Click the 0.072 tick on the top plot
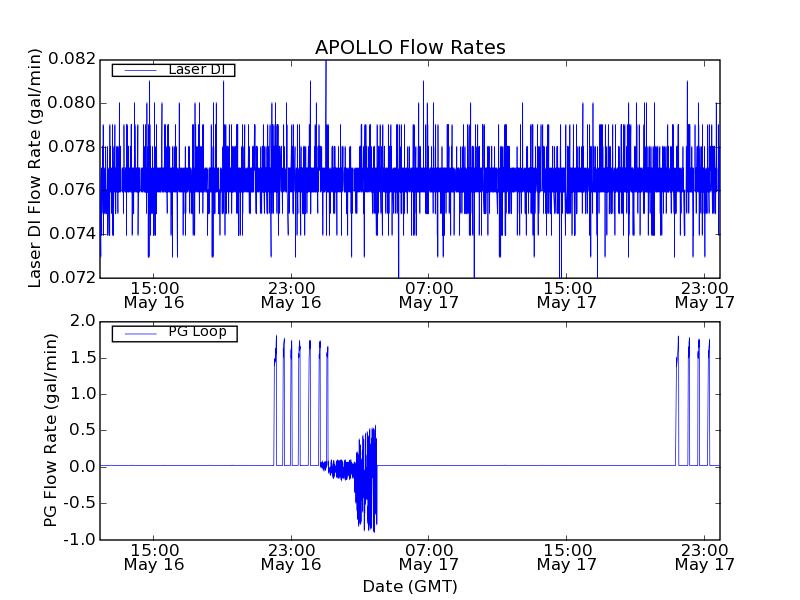Viewport: 800px width, 600px height. coord(76,277)
